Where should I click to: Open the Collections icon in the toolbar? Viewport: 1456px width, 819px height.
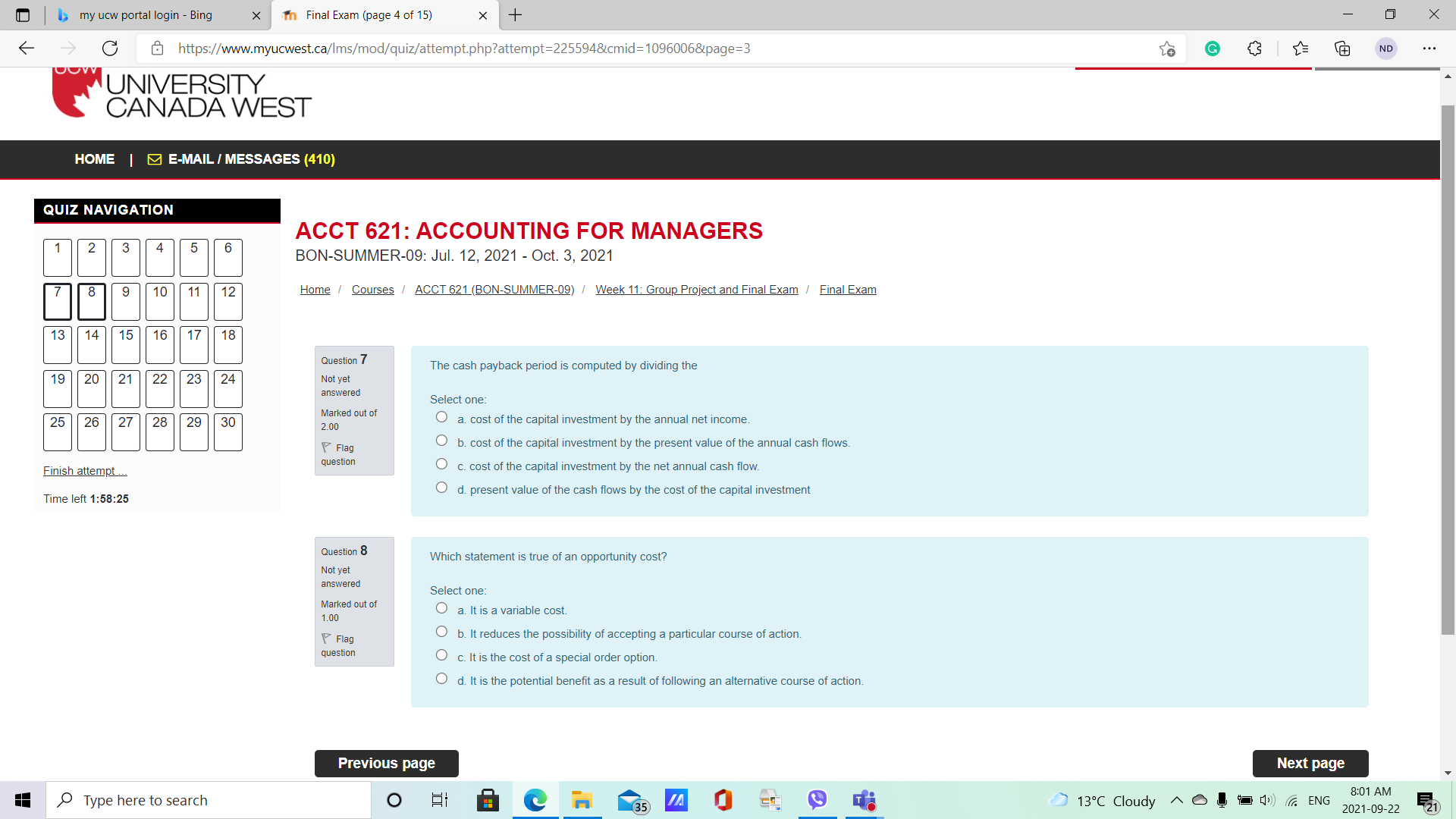click(1342, 49)
